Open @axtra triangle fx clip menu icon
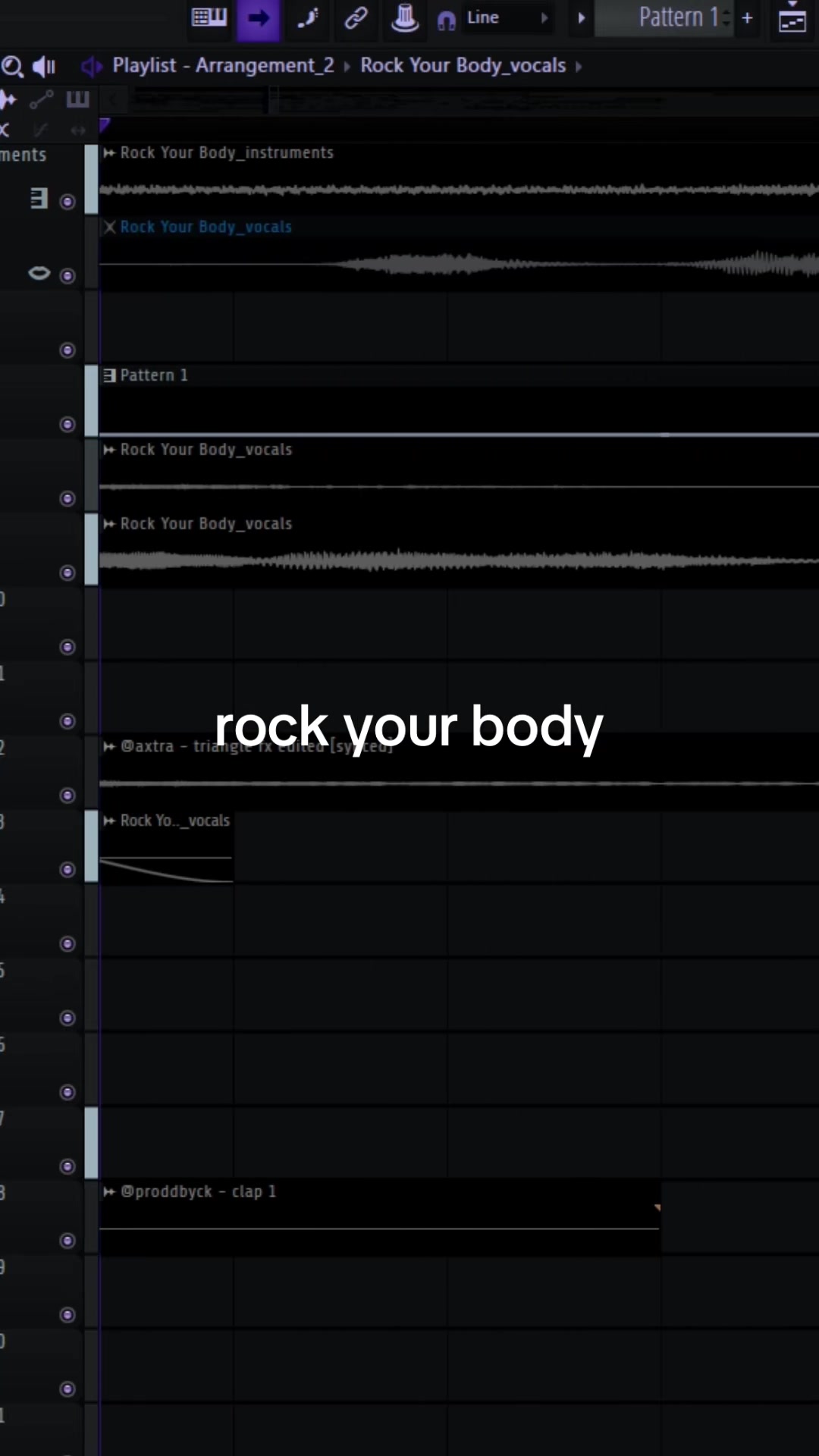This screenshot has height=1456, width=819. pyautogui.click(x=109, y=747)
